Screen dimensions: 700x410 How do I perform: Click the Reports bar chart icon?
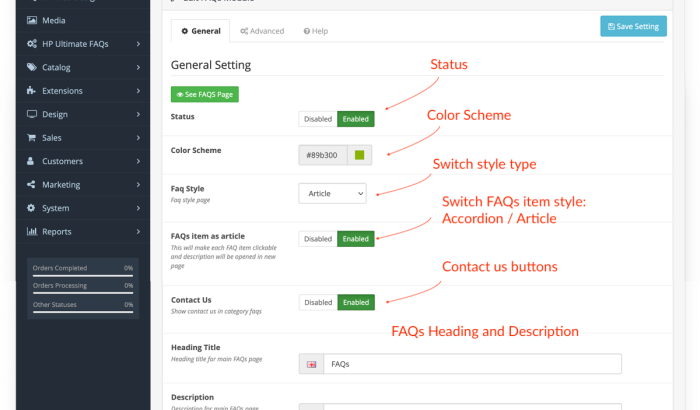point(32,231)
